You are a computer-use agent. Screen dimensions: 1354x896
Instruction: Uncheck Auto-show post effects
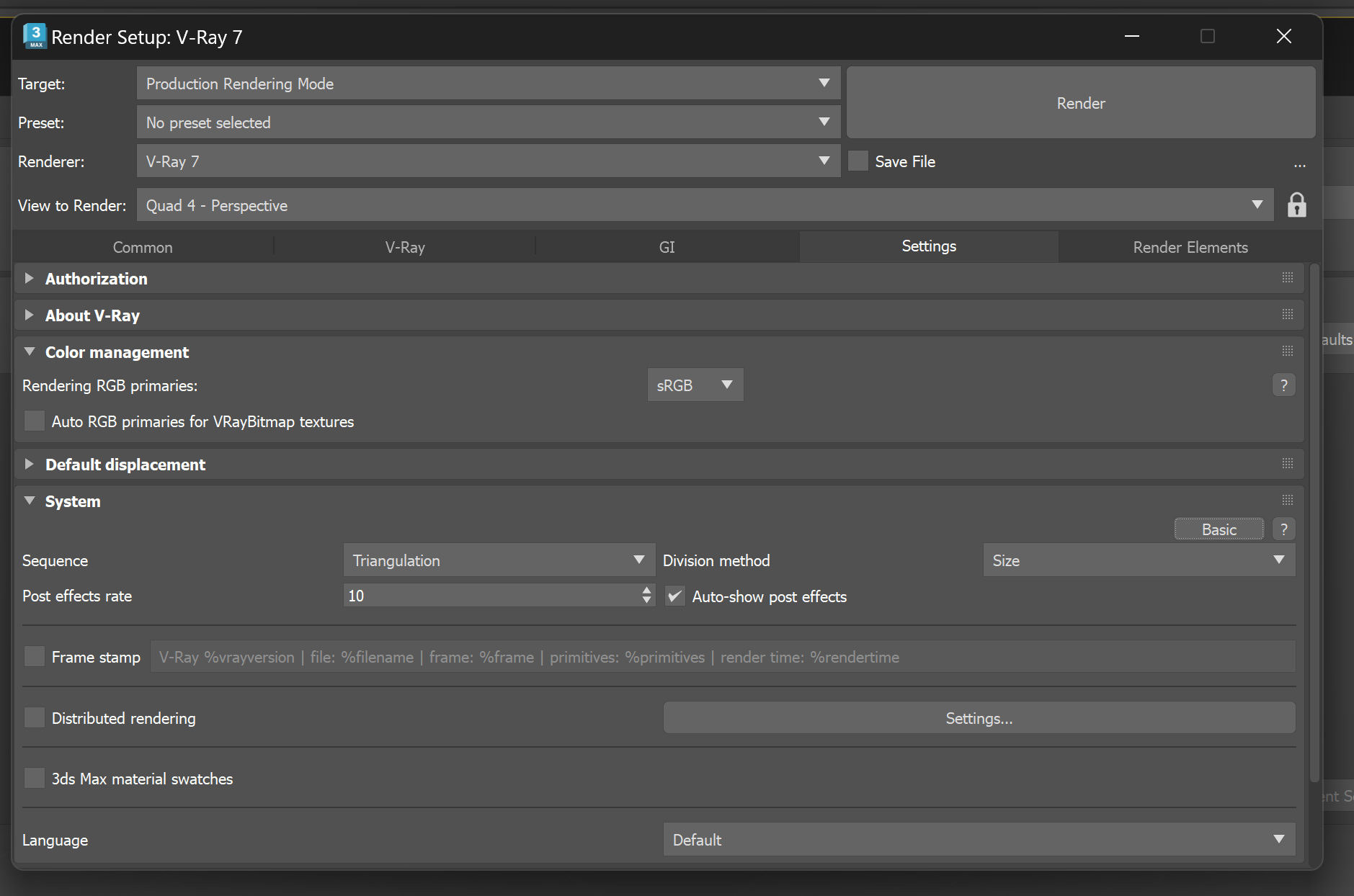click(x=674, y=596)
